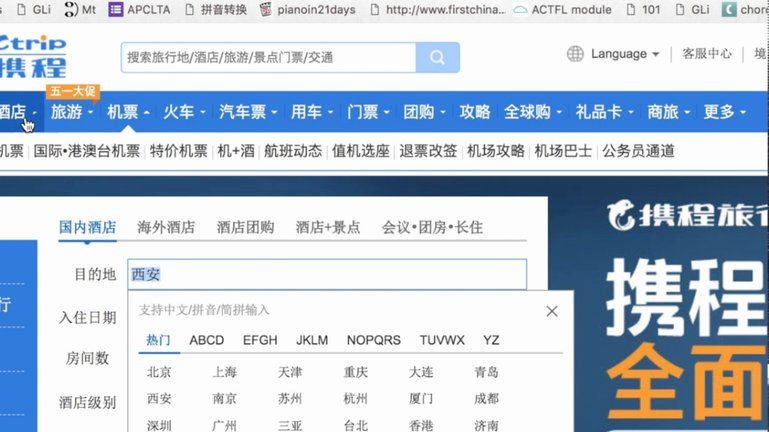This screenshot has height=432, width=769.
Task: Select the YZ city tab
Action: pos(491,340)
